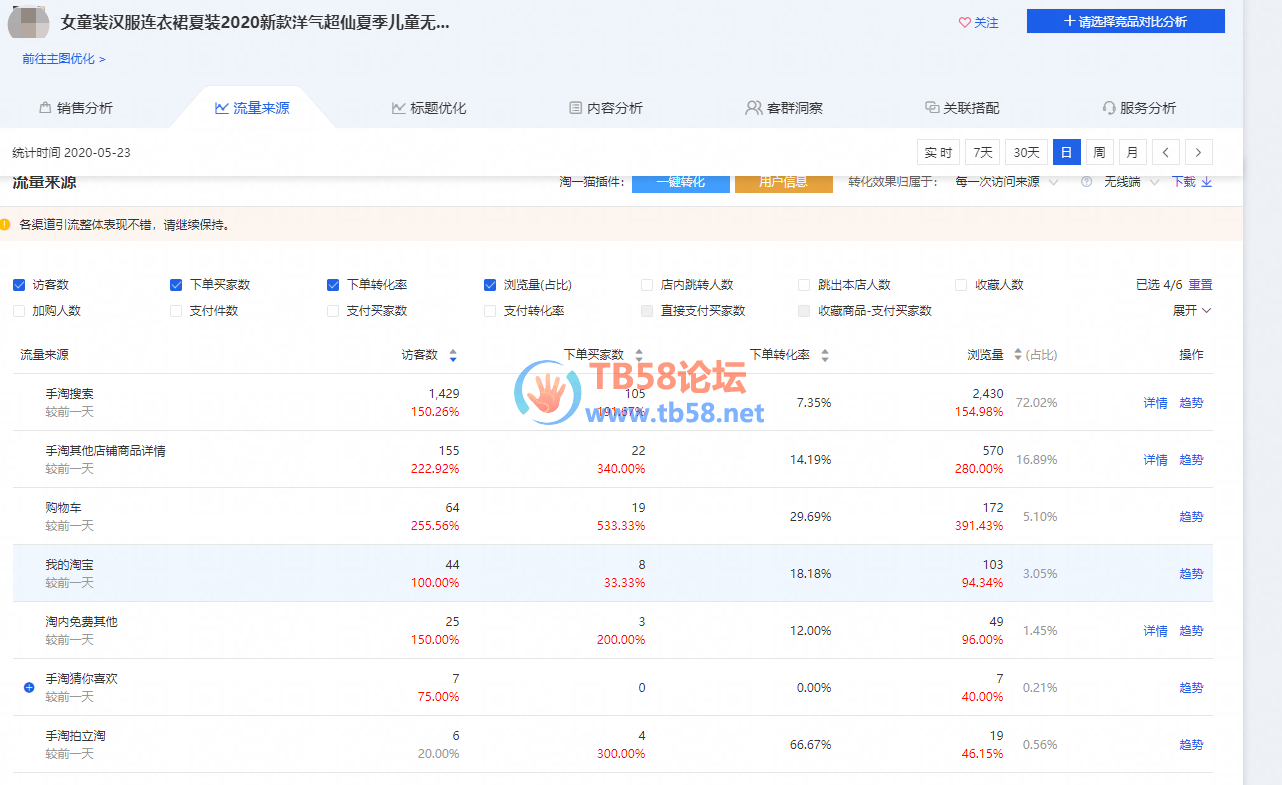
Task: Select the 日 time range button
Action: 1067,152
